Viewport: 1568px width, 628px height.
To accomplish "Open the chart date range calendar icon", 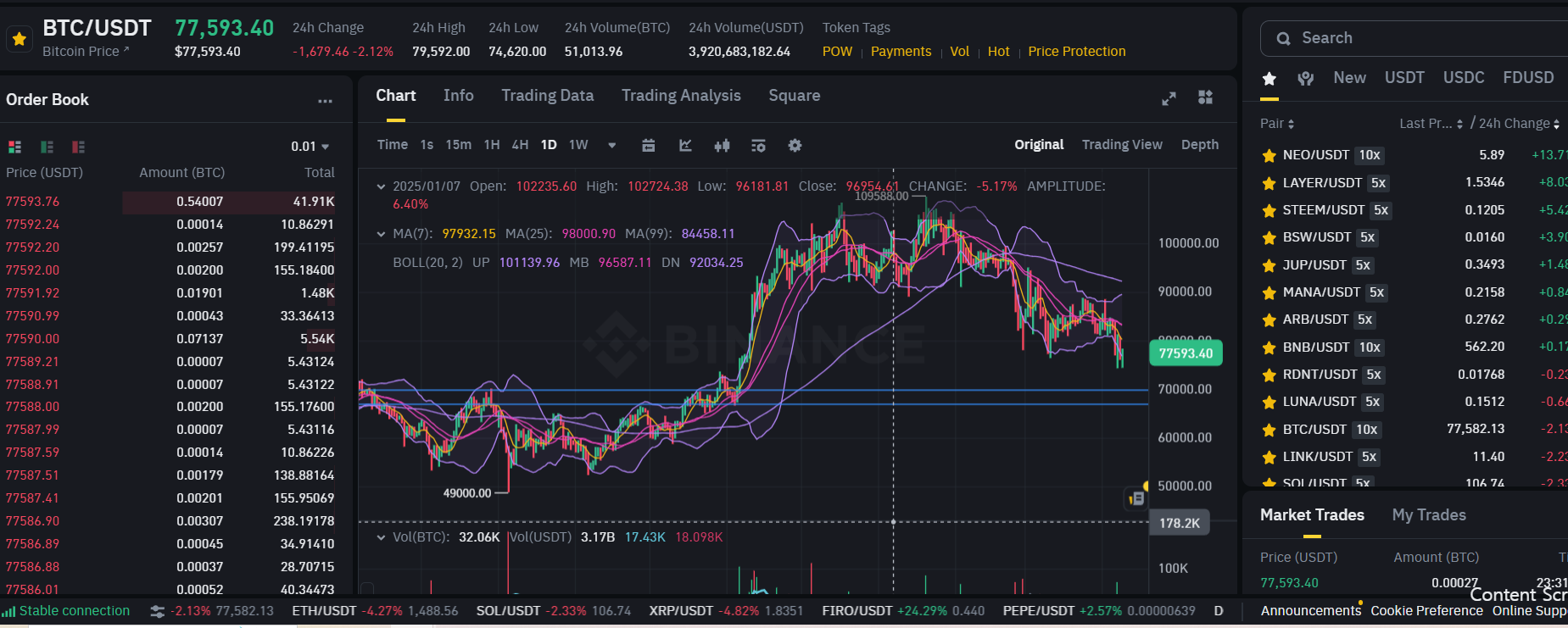I will click(648, 146).
